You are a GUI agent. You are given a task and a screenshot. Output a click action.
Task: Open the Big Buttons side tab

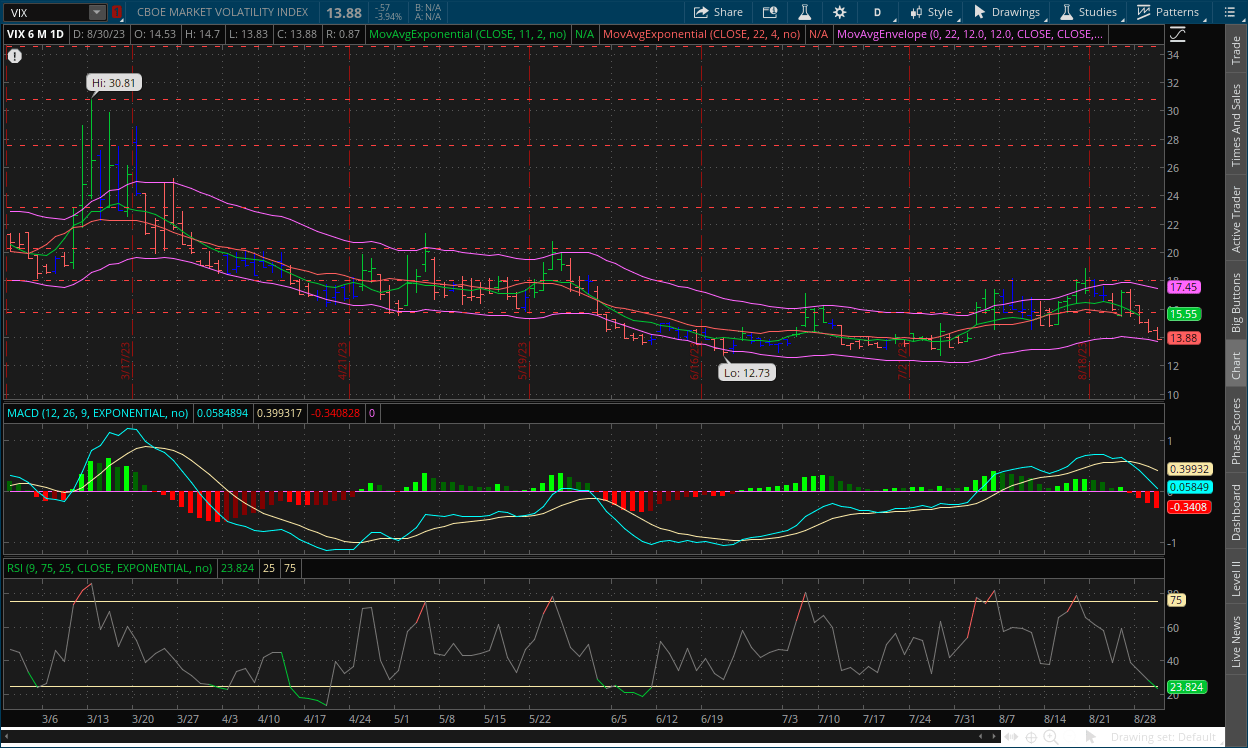click(1237, 302)
